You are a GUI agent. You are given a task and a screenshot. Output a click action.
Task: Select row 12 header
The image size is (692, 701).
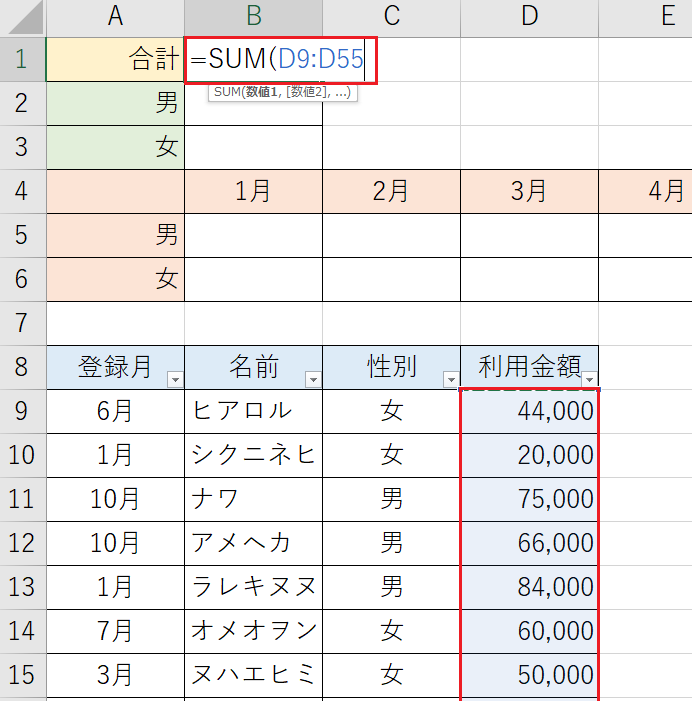(x=22, y=543)
